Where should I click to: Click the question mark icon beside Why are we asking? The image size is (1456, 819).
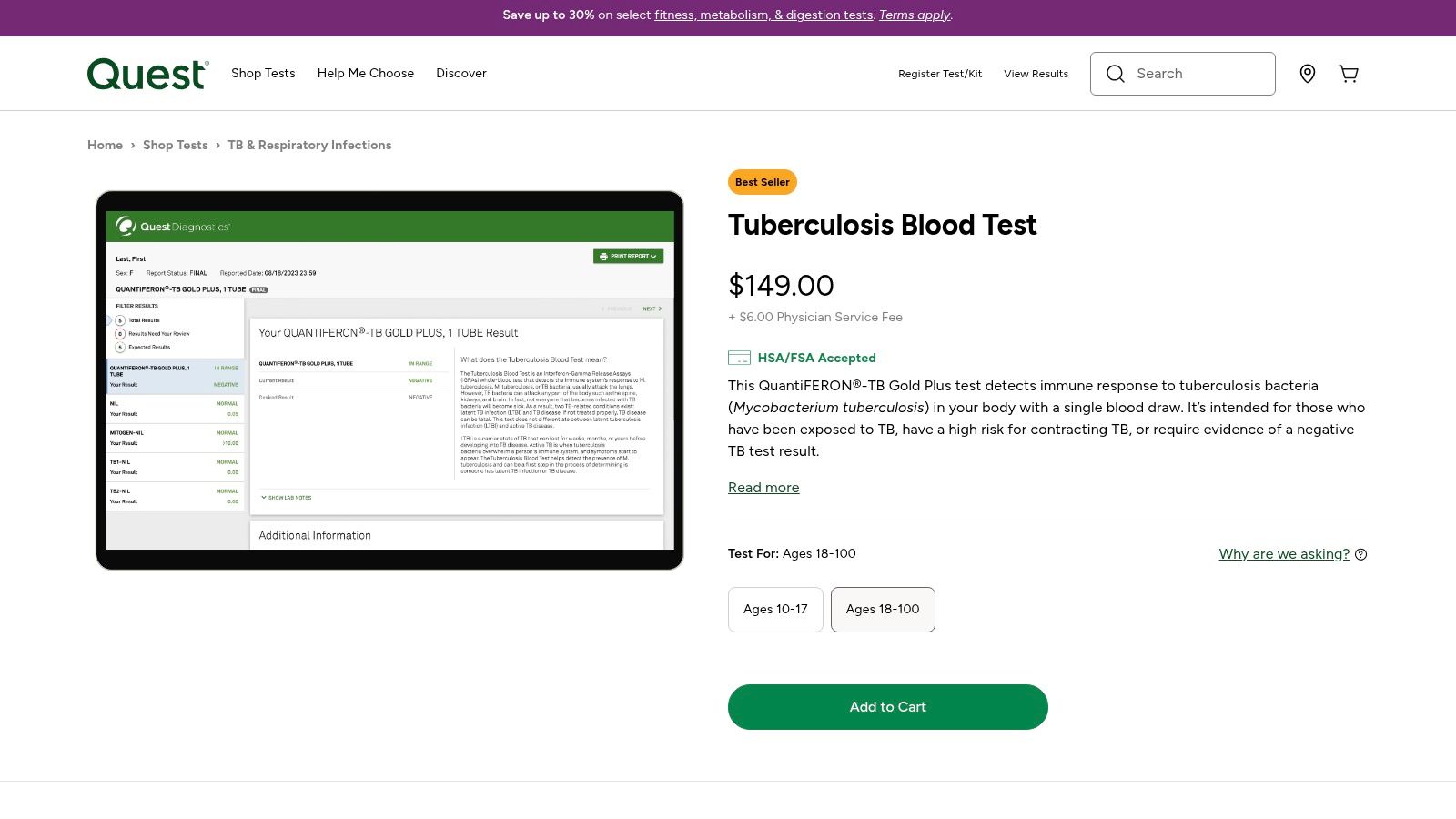[1360, 554]
